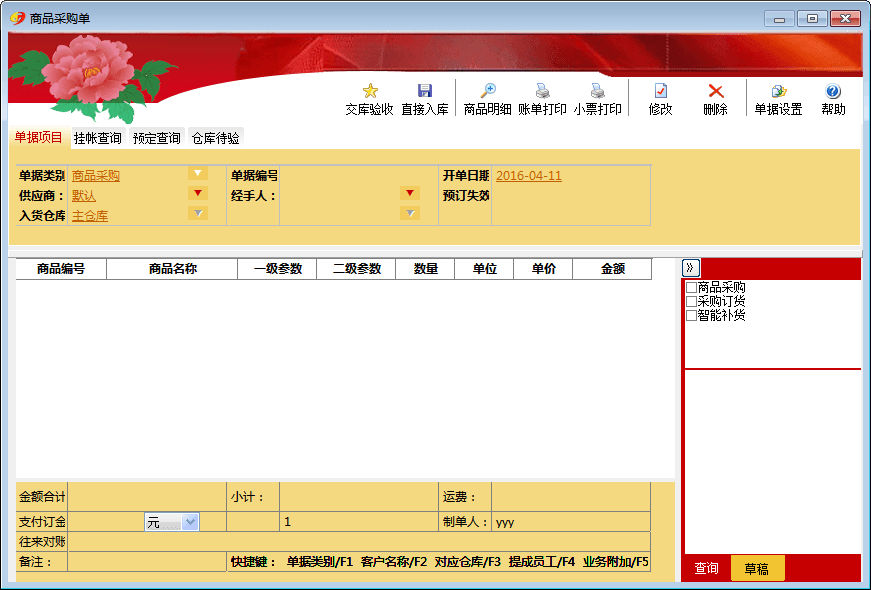Enable the 商品采购 checkbox
Image resolution: width=871 pixels, height=590 pixels.
tap(691, 288)
